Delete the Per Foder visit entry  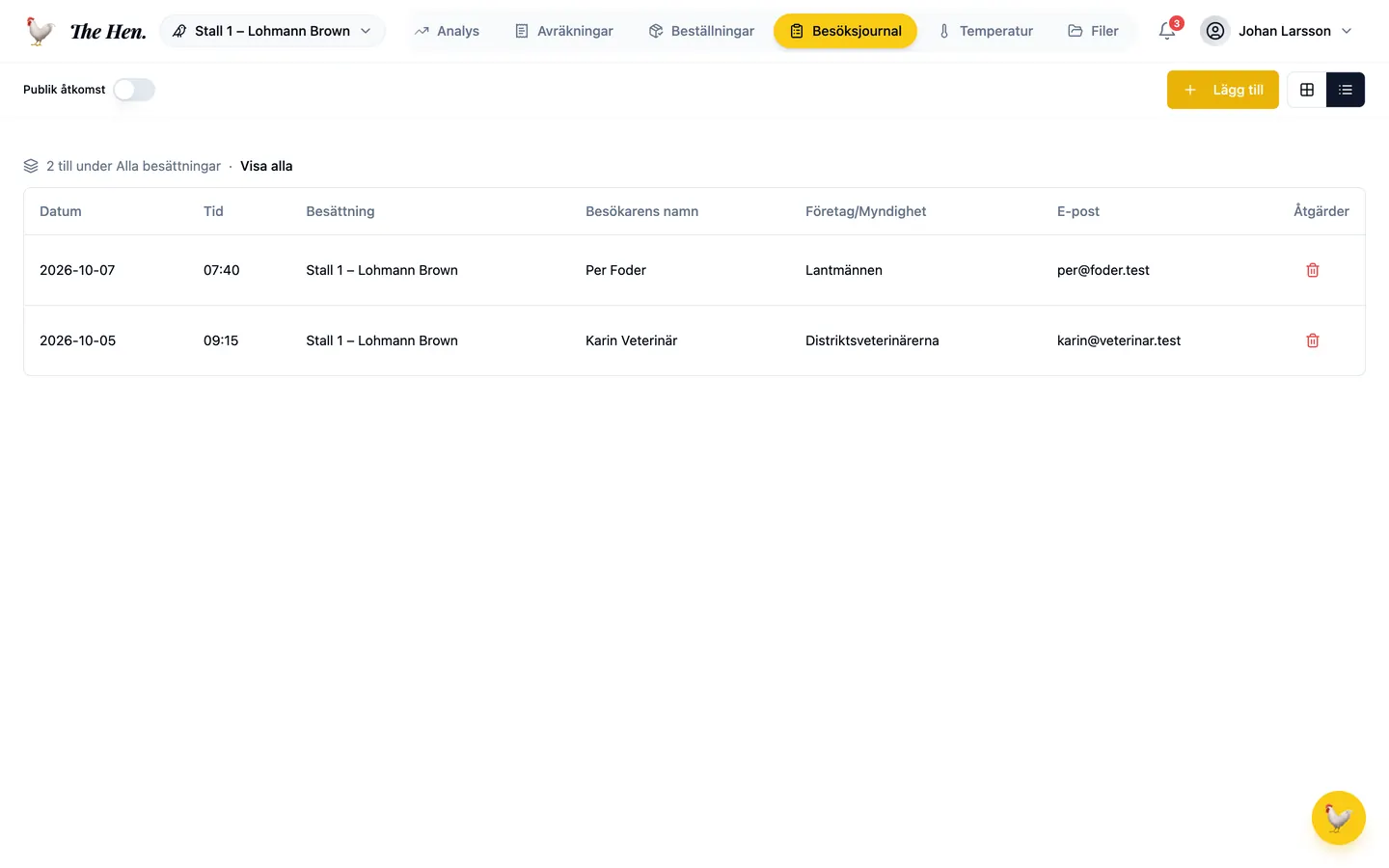point(1313,270)
